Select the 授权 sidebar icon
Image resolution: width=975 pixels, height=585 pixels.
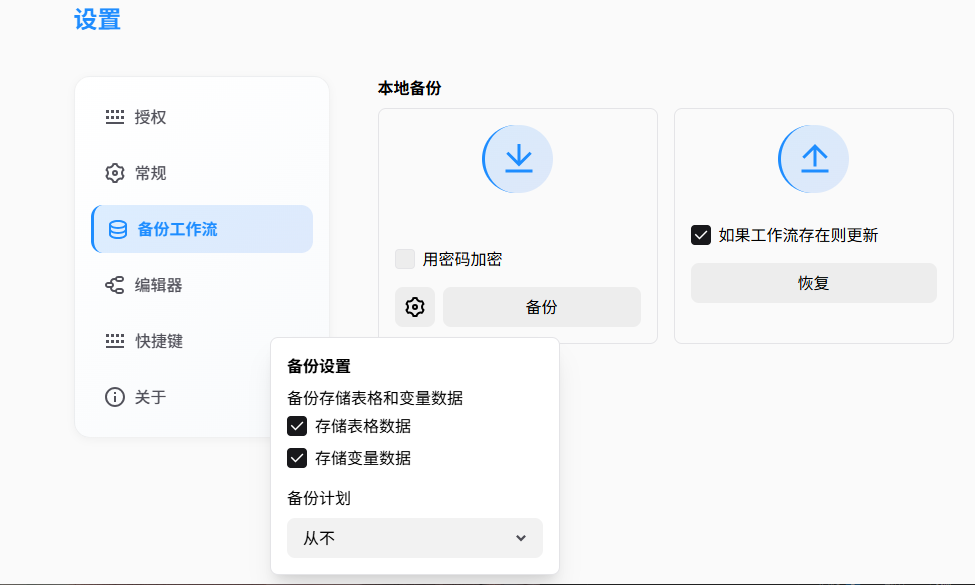coord(116,117)
